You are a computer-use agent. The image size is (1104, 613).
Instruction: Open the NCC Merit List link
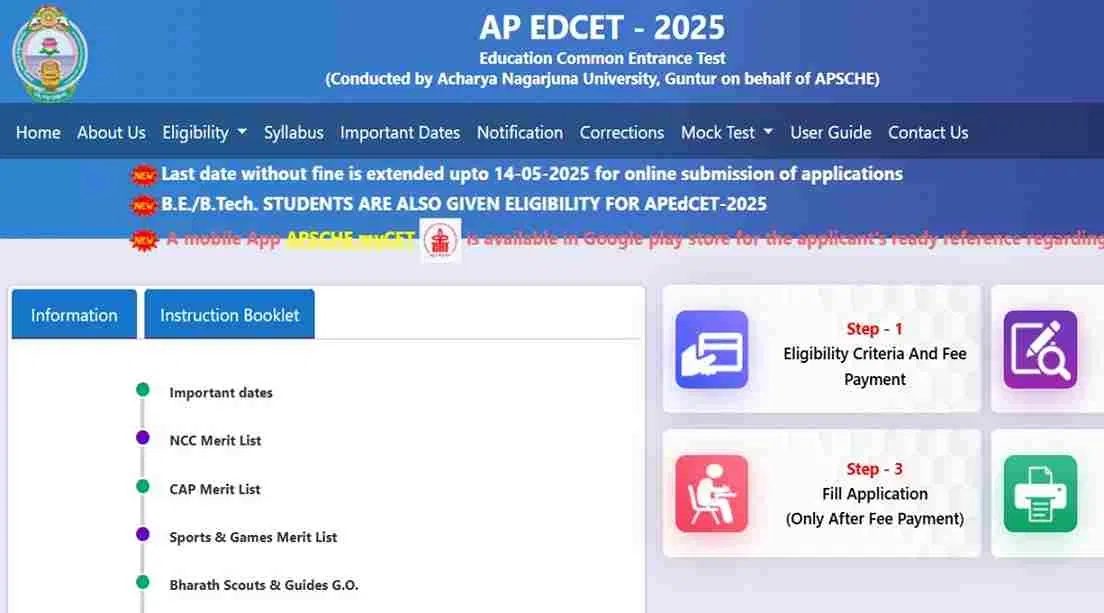215,440
